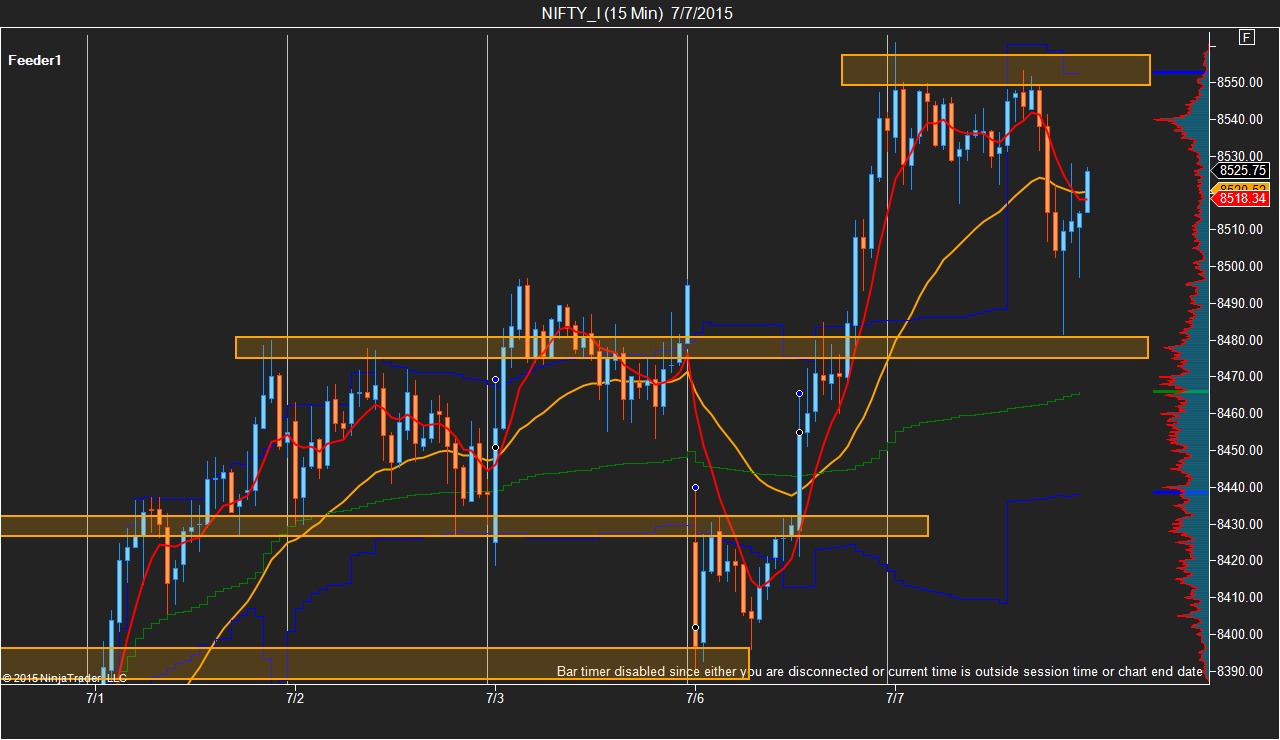The width and height of the screenshot is (1280, 740).
Task: Select the orange zone rectangle near 8390
Action: (x=374, y=664)
